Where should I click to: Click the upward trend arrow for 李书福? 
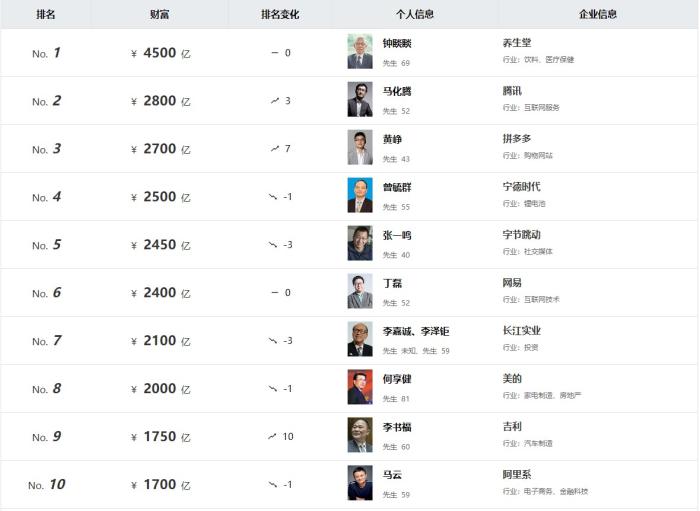click(x=273, y=436)
